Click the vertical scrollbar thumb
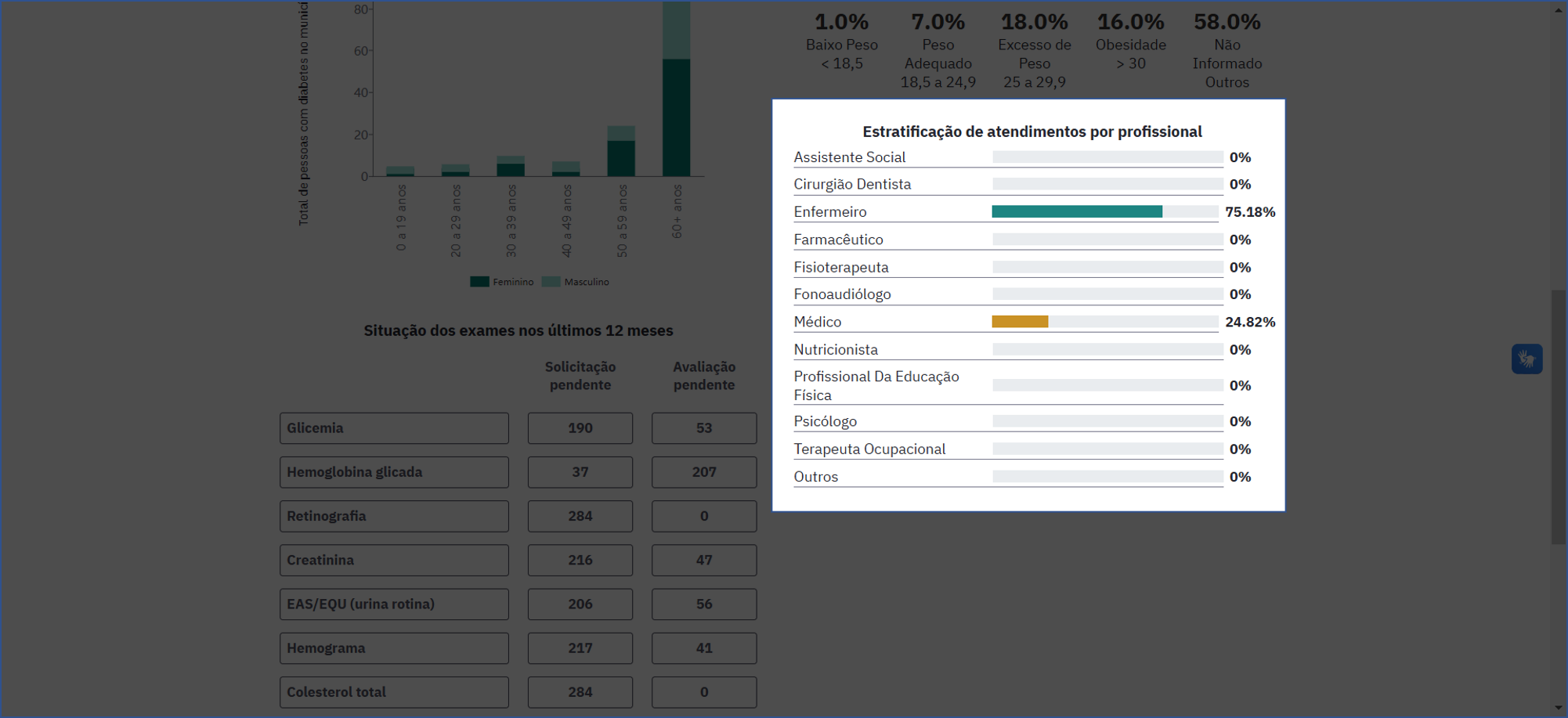This screenshot has width=1568, height=718. coord(1559,417)
